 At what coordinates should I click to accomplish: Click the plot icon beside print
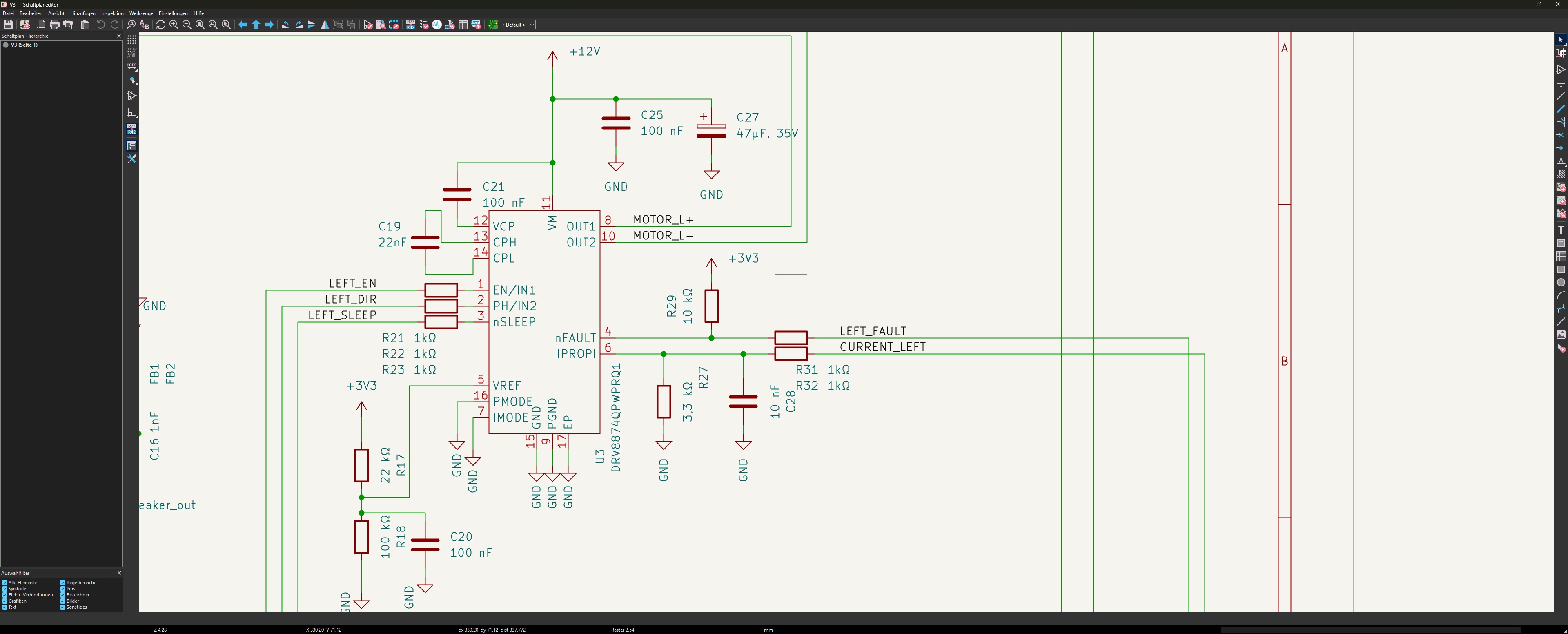point(68,25)
